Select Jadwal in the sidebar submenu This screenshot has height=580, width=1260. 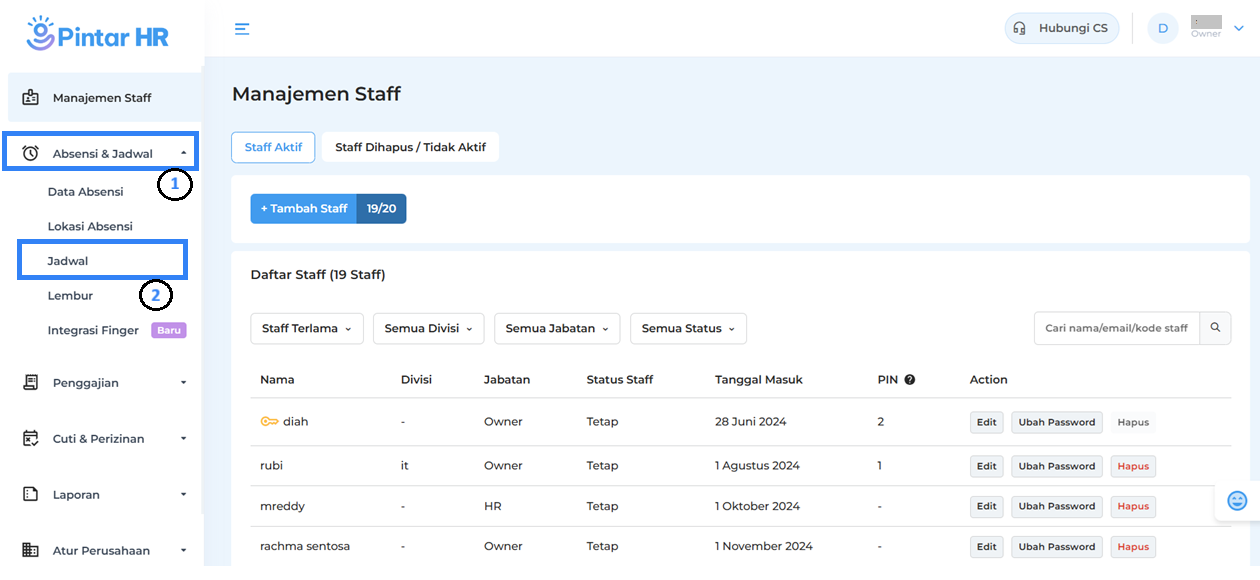point(68,261)
